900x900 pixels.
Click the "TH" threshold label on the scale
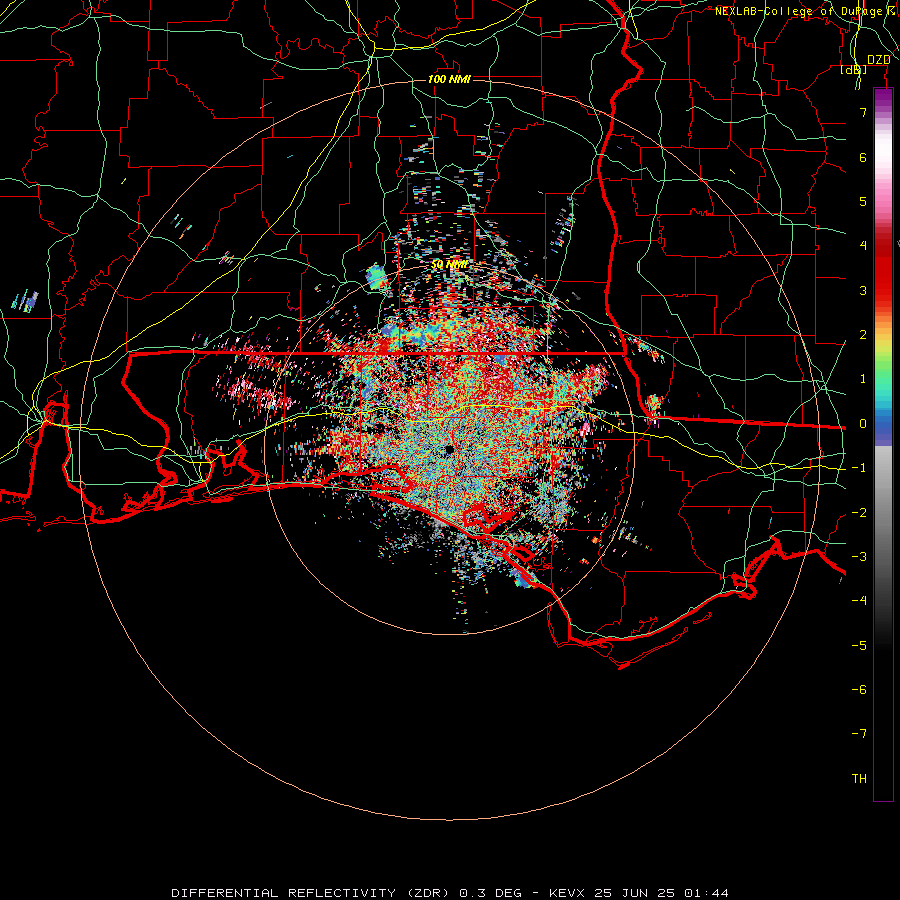[x=859, y=779]
